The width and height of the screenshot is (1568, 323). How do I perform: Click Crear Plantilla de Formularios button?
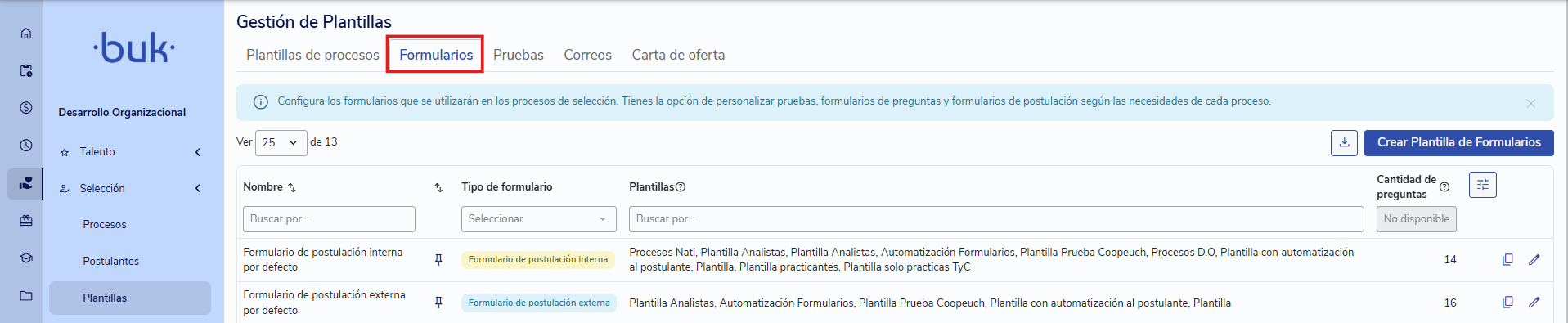(x=1458, y=142)
